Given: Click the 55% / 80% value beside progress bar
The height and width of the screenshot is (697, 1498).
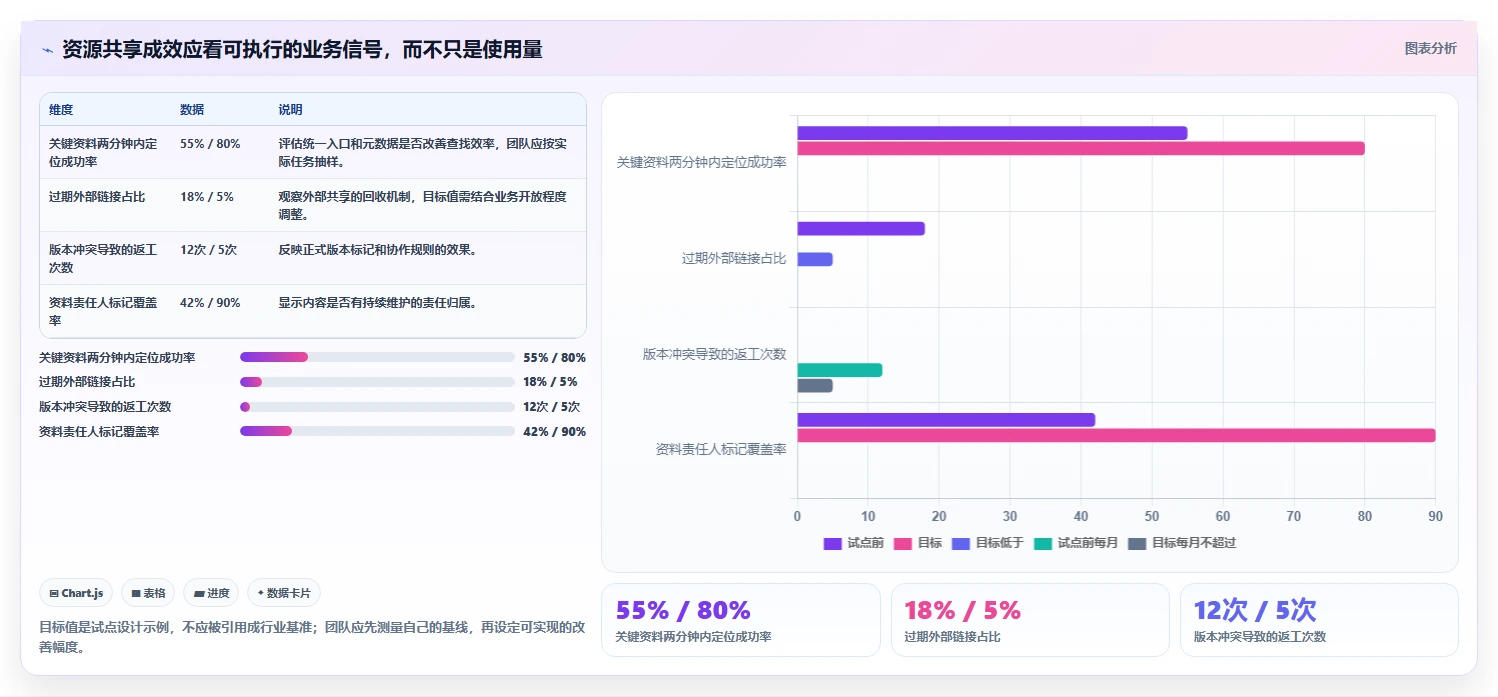Looking at the screenshot, I should 554,357.
